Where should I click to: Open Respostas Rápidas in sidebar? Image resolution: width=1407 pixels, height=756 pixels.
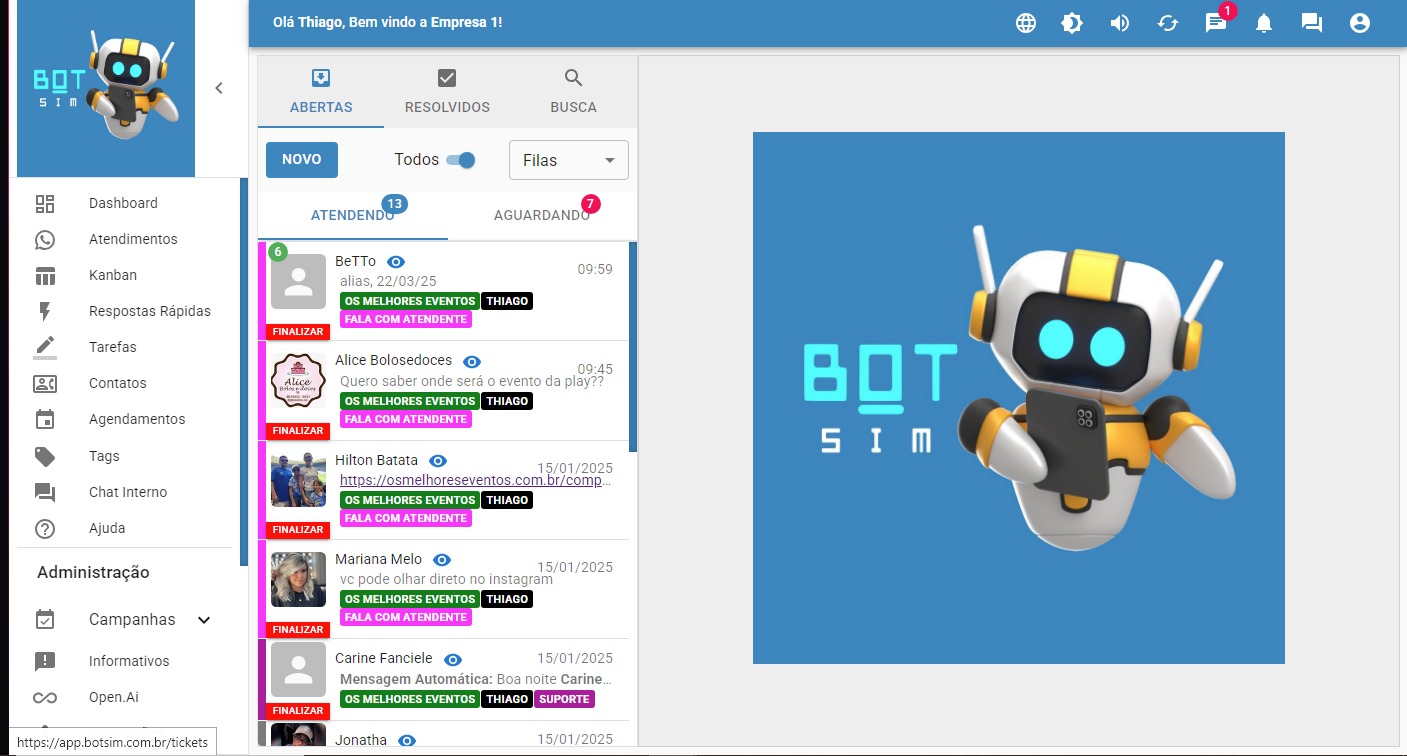(x=149, y=311)
